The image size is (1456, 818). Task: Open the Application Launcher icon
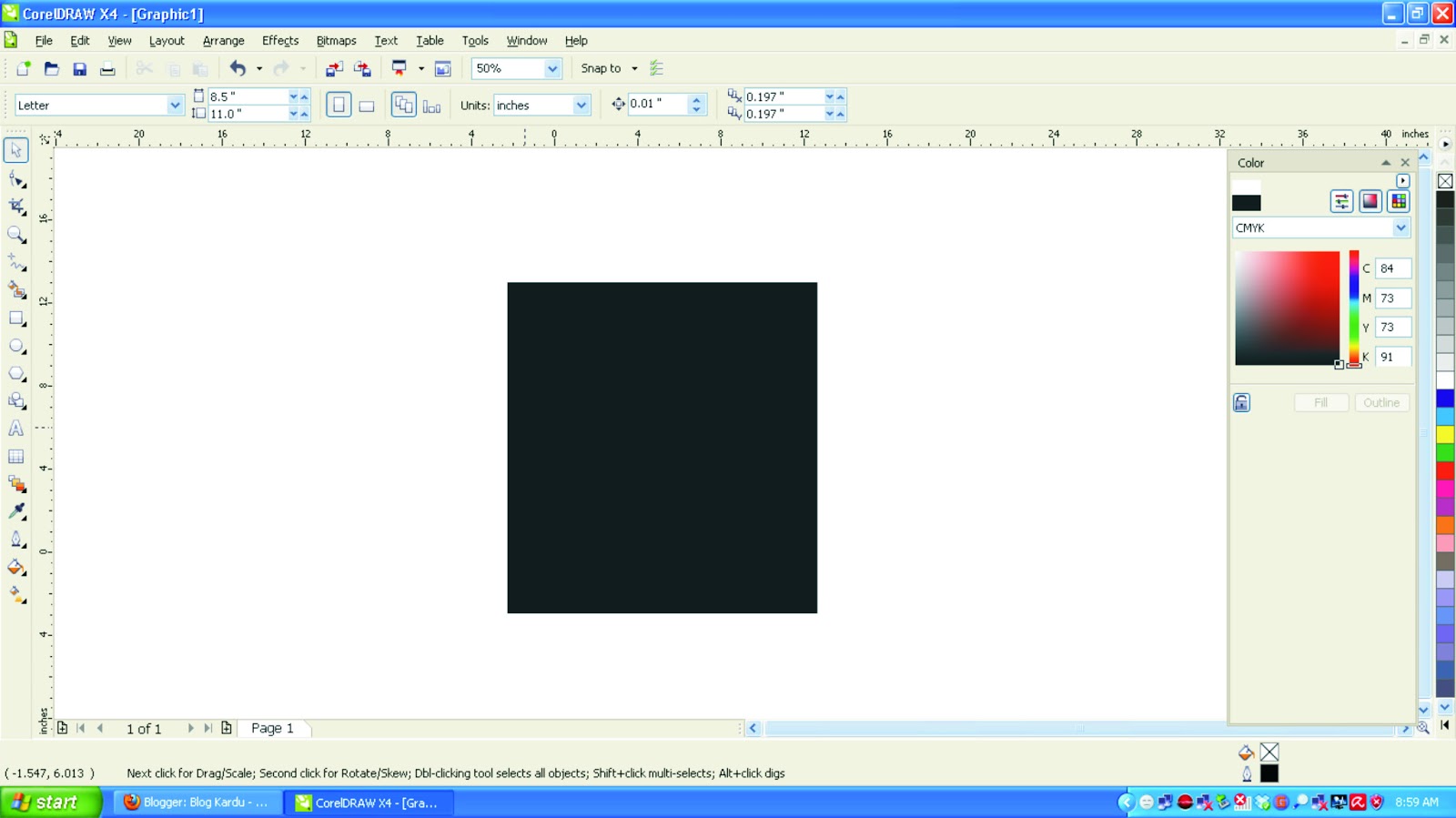coord(399,68)
